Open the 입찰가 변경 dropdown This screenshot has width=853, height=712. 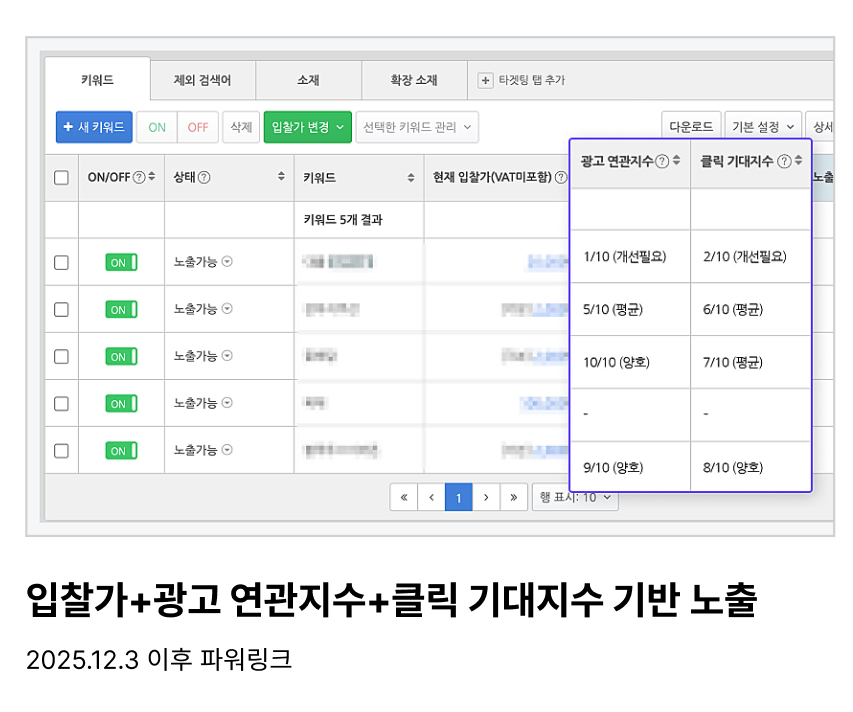[307, 127]
